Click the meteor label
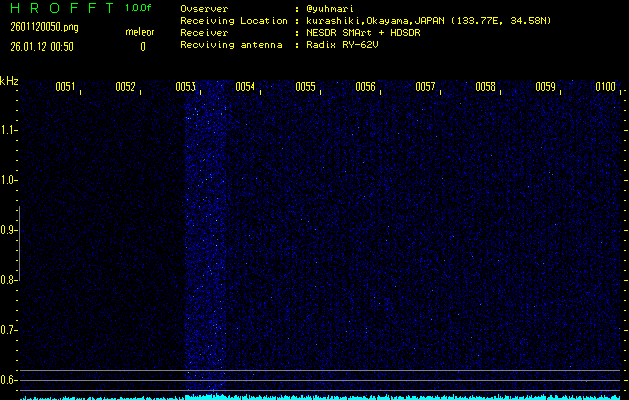This screenshot has width=629, height=400. [x=140, y=32]
